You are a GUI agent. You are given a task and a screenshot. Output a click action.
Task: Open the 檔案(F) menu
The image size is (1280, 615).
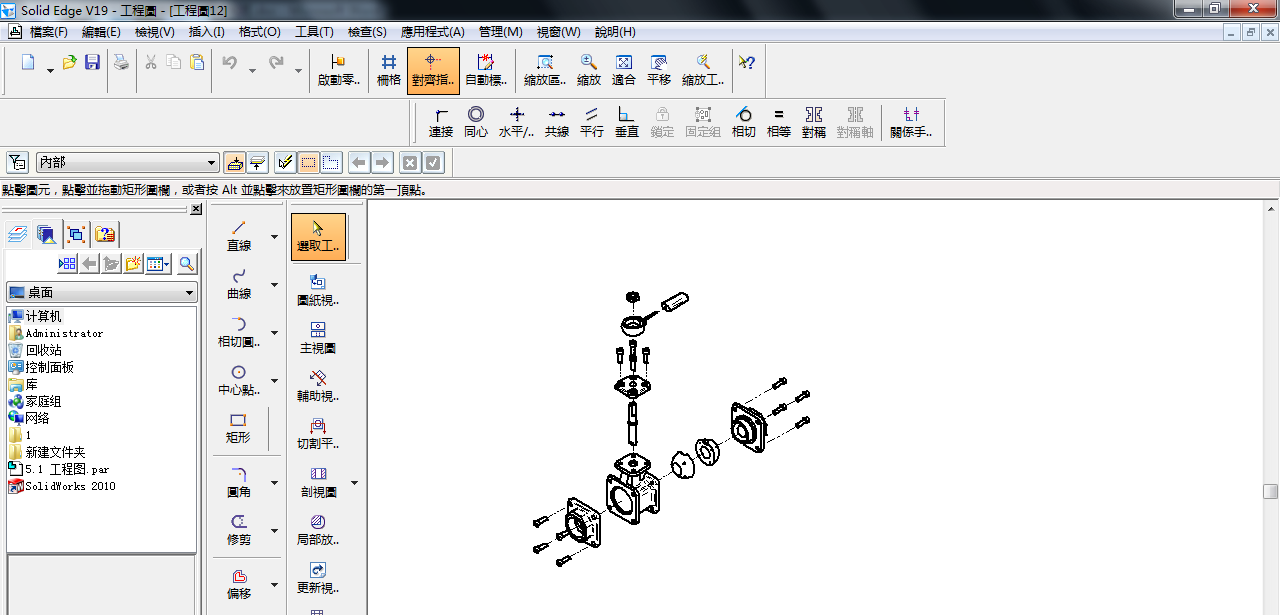(49, 32)
